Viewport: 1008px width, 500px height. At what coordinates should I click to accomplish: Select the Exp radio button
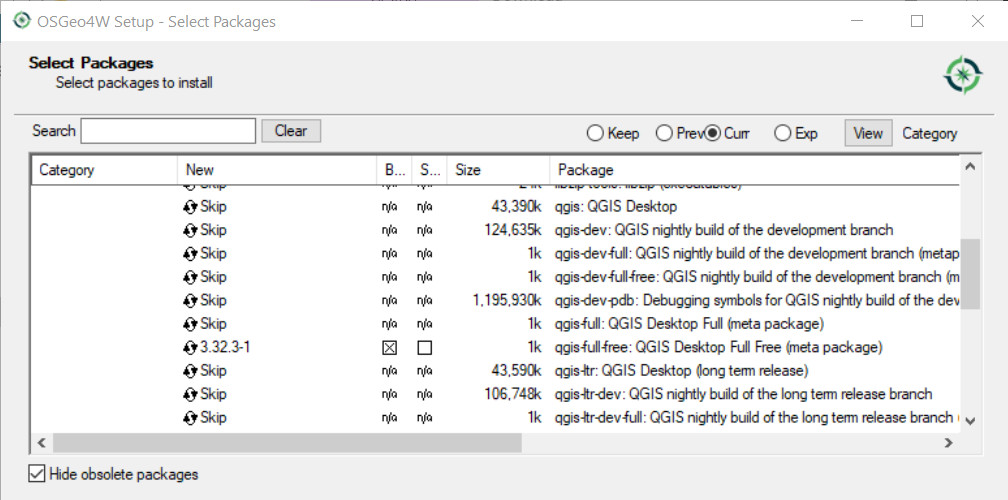click(x=782, y=133)
